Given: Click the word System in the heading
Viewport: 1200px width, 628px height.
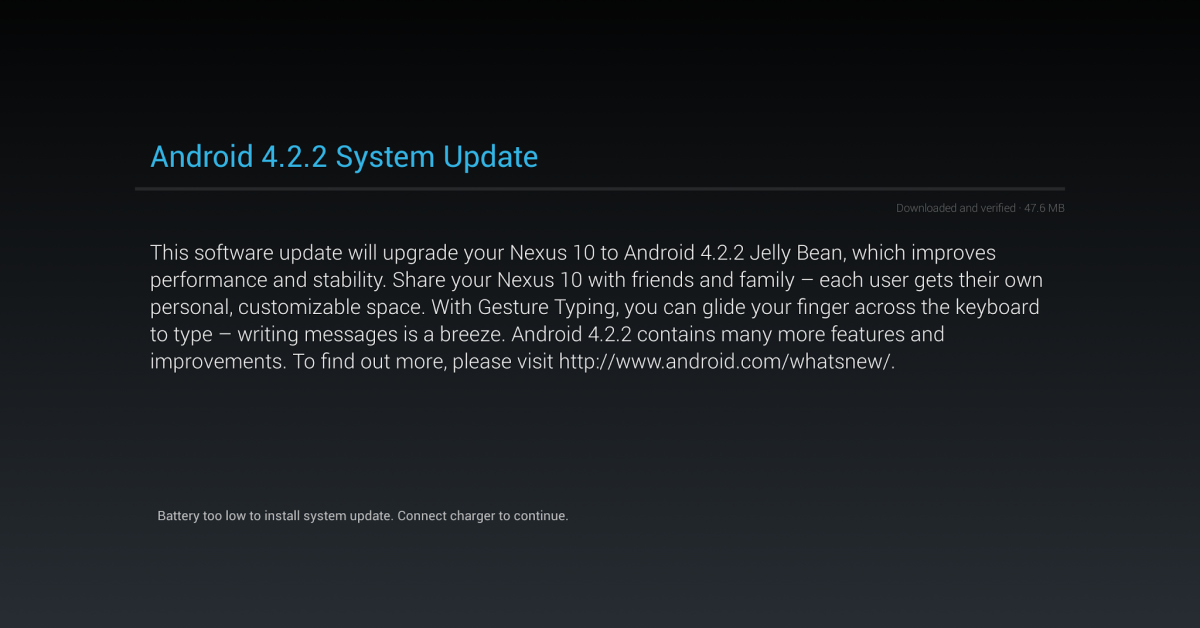Looking at the screenshot, I should coord(387,157).
